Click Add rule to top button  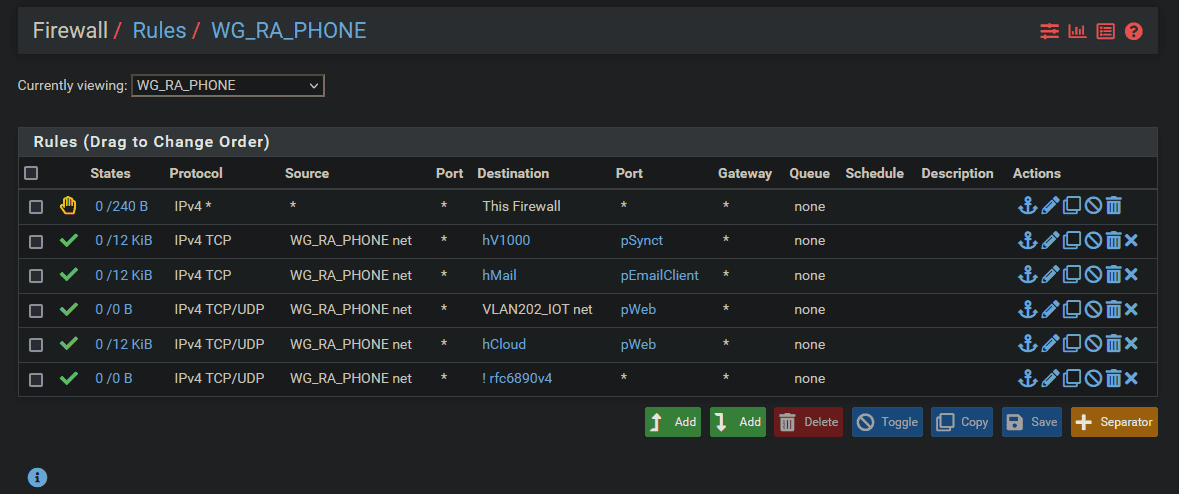click(x=673, y=422)
